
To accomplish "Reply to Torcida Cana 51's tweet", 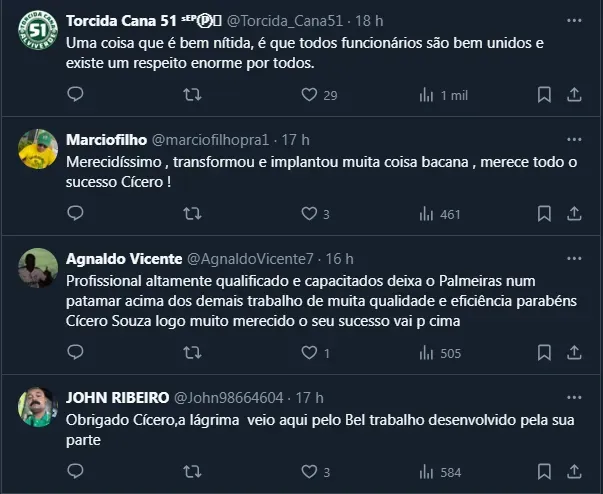I will pos(75,95).
